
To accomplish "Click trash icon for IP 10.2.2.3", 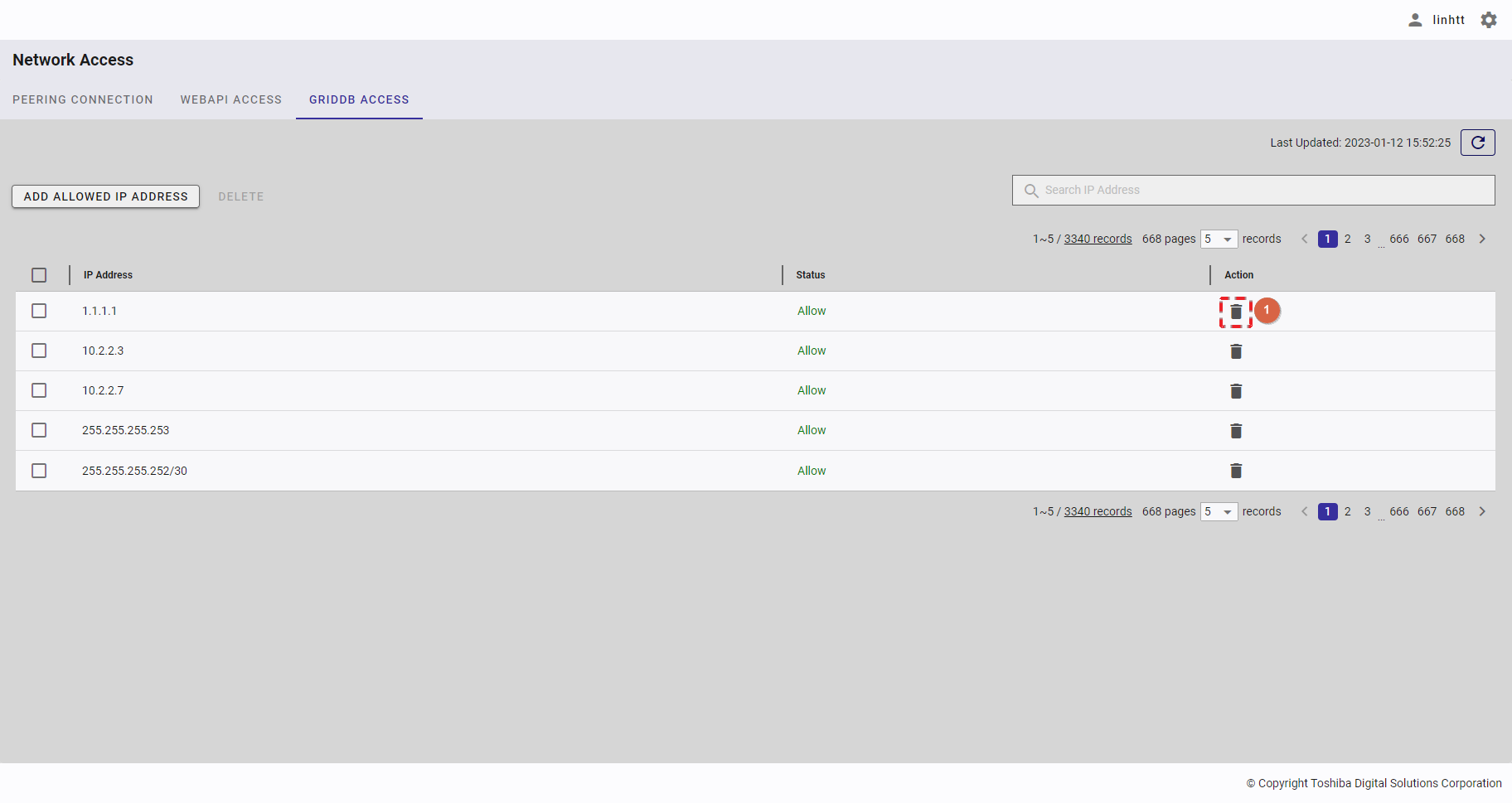I will pyautogui.click(x=1235, y=351).
